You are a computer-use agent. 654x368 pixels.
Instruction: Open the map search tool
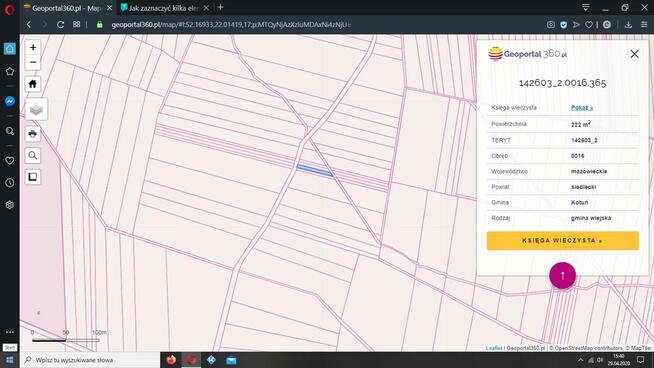(x=33, y=156)
